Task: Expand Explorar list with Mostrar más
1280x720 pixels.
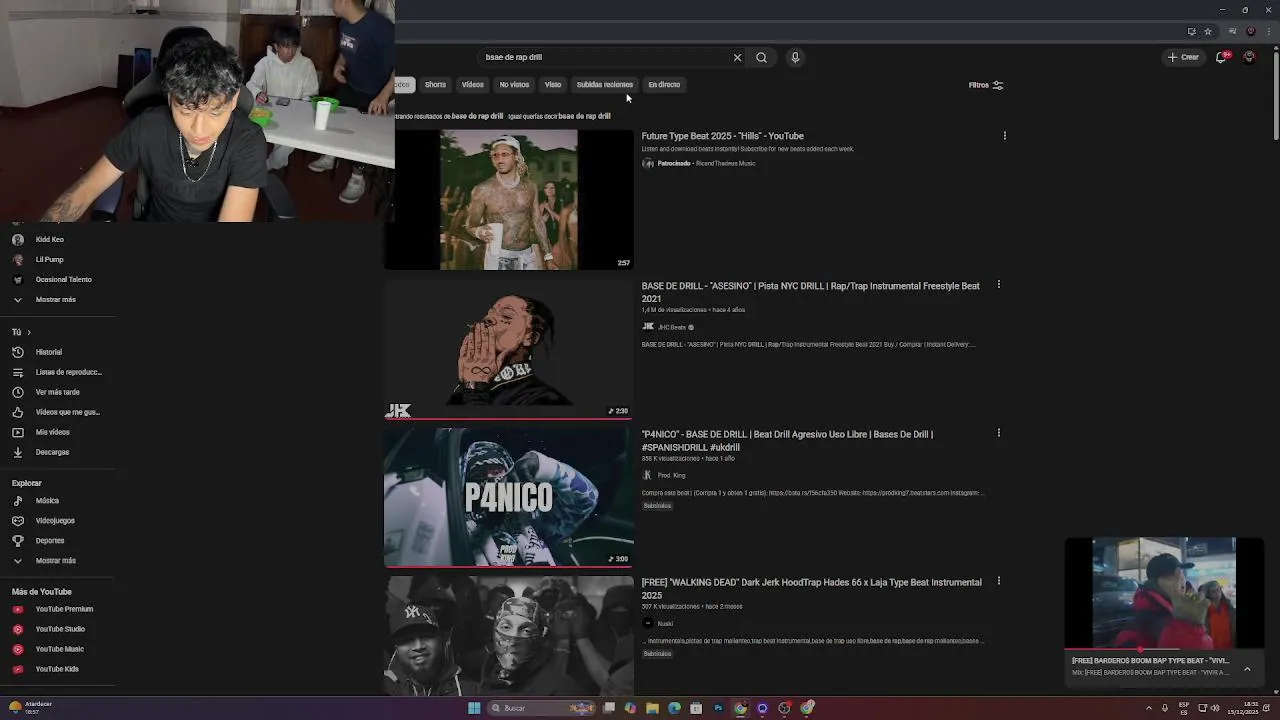Action: pos(58,561)
